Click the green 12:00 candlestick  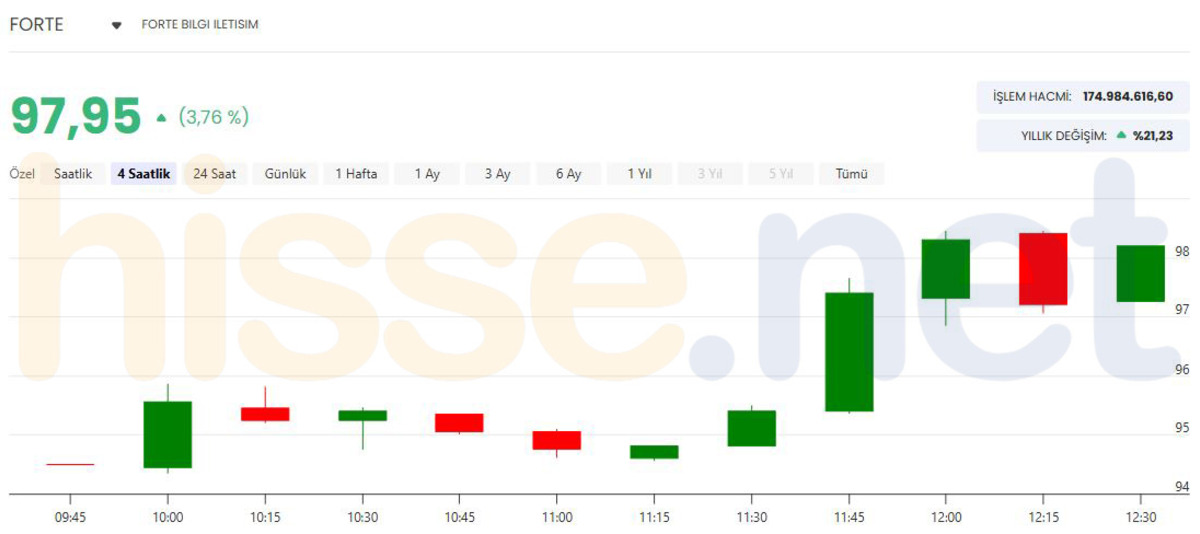pyautogui.click(x=946, y=269)
